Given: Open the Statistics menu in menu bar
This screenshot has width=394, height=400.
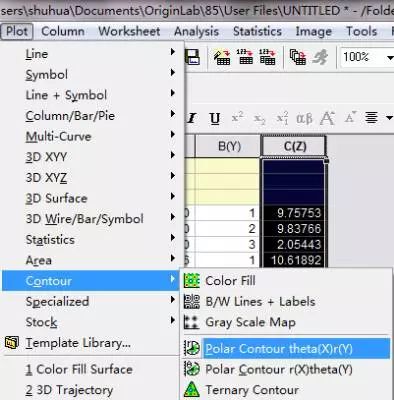Looking at the screenshot, I should [x=257, y=31].
